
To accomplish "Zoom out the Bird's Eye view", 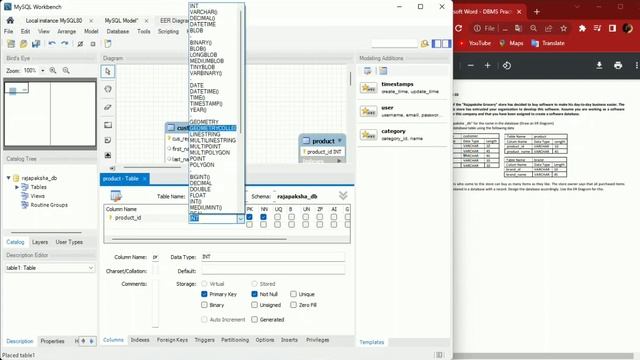I will (66, 71).
